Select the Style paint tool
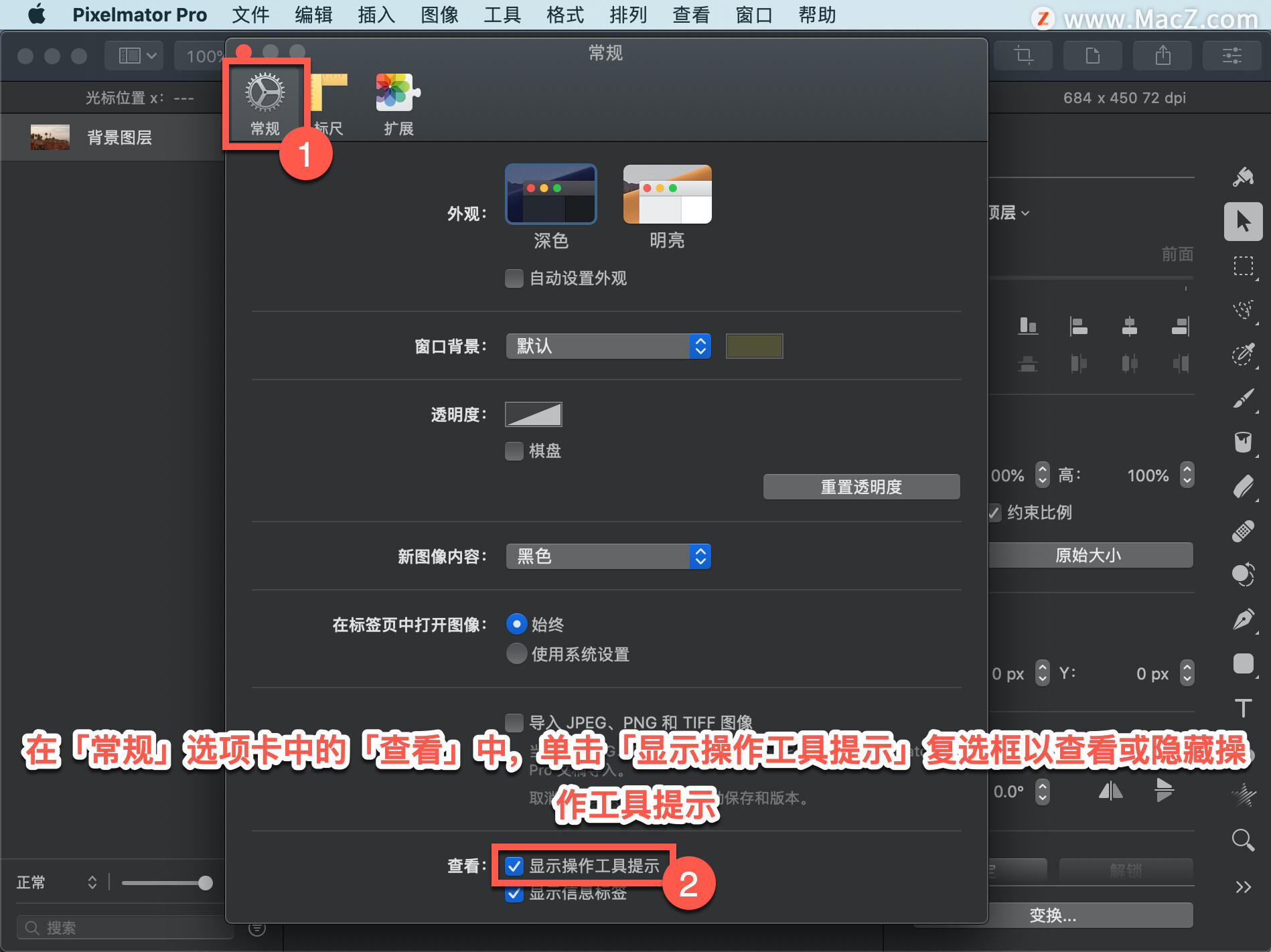 [1244, 177]
